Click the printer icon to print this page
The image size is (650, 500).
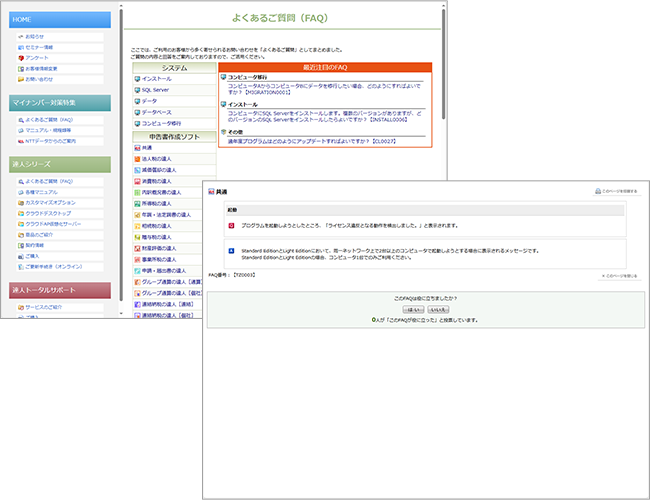coord(598,190)
